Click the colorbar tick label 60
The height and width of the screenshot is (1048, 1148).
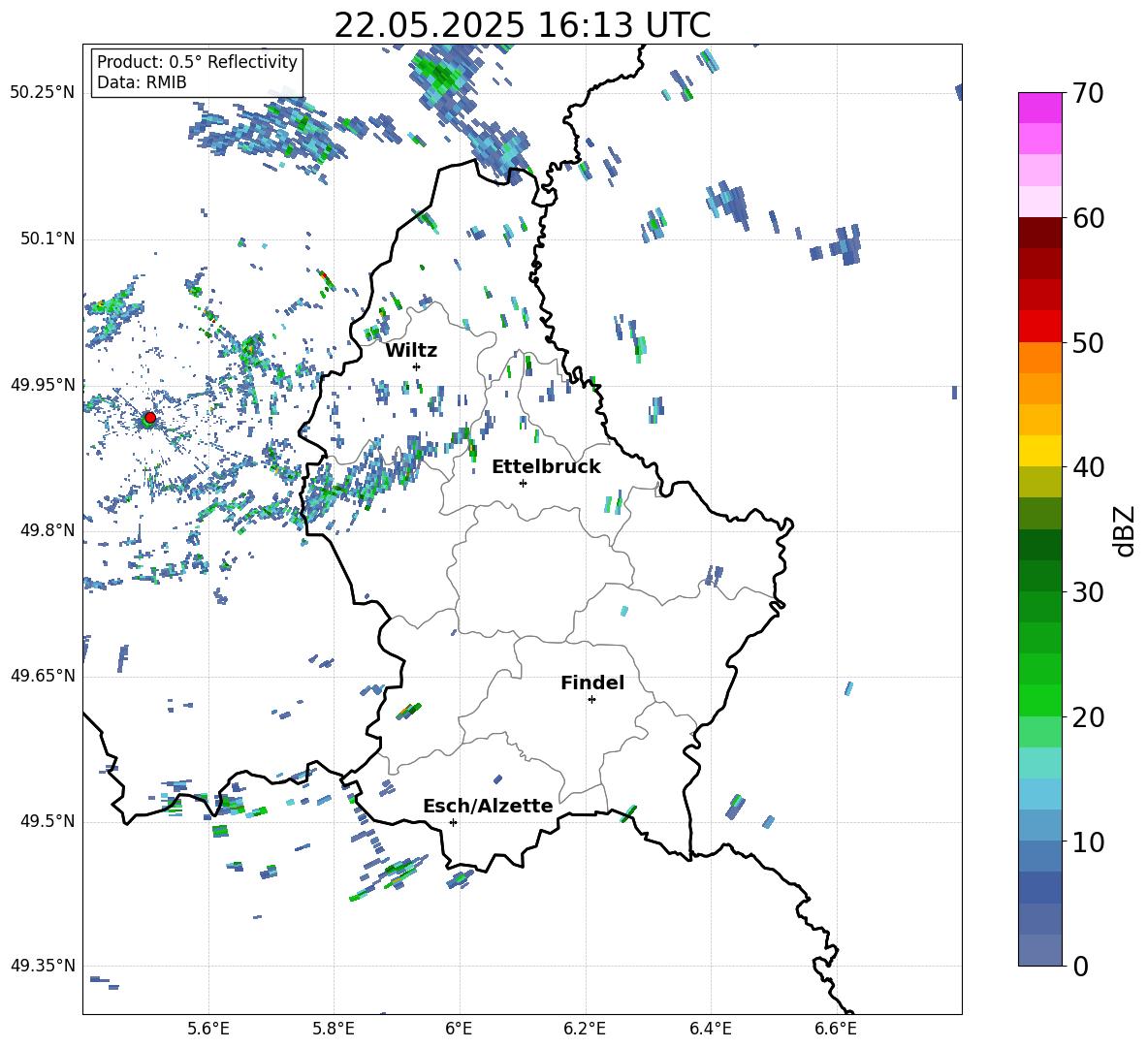tap(1087, 218)
